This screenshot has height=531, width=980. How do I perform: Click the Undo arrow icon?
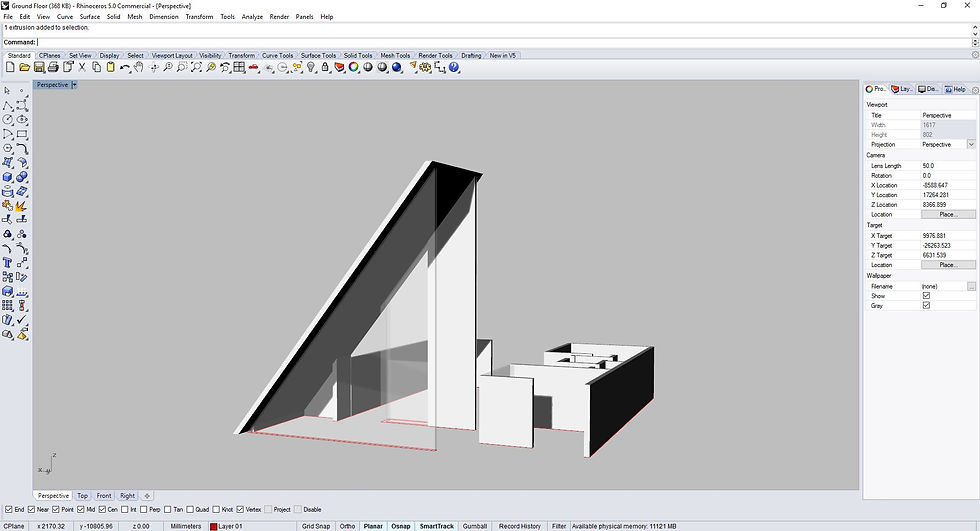[125, 67]
